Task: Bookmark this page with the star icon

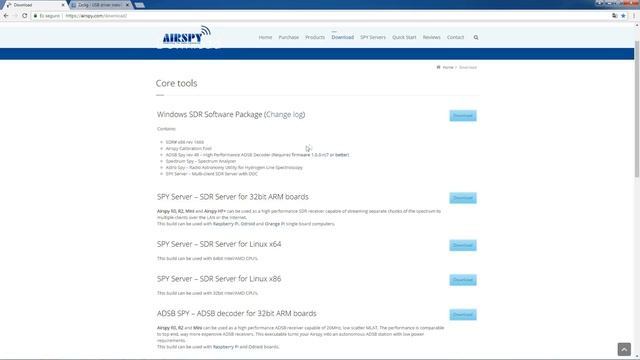Action: click(623, 16)
